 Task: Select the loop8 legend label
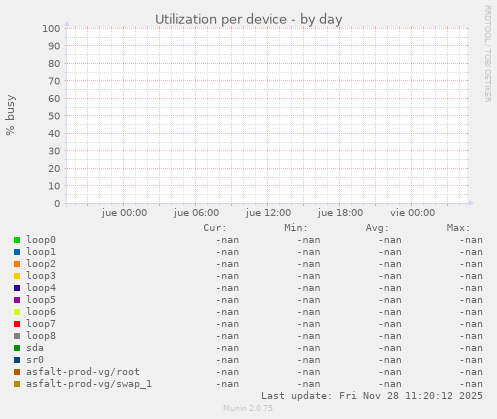coord(41,336)
